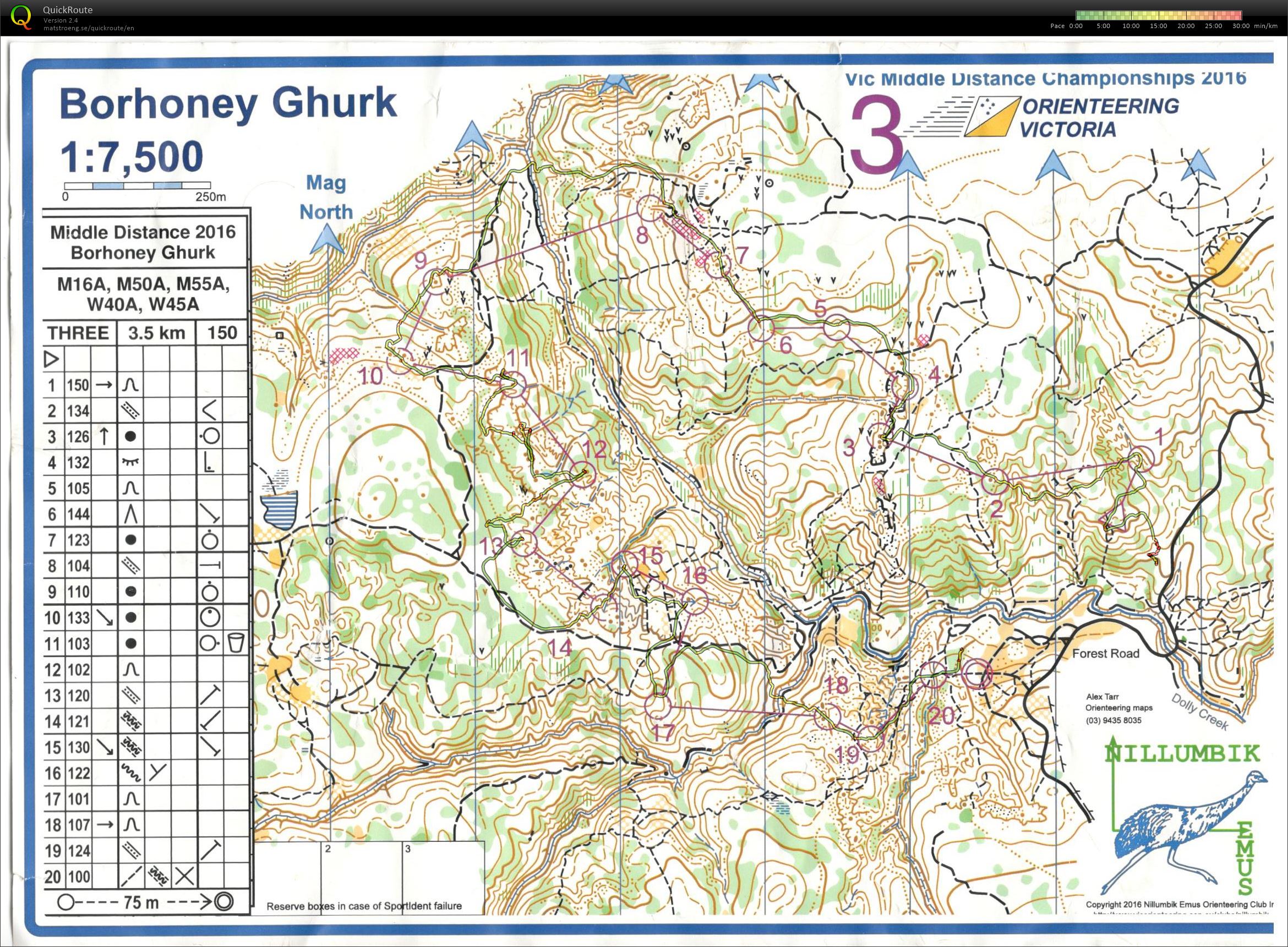Image resolution: width=1288 pixels, height=947 pixels.
Task: Click the QuickRoute Q logo
Action: [22, 16]
